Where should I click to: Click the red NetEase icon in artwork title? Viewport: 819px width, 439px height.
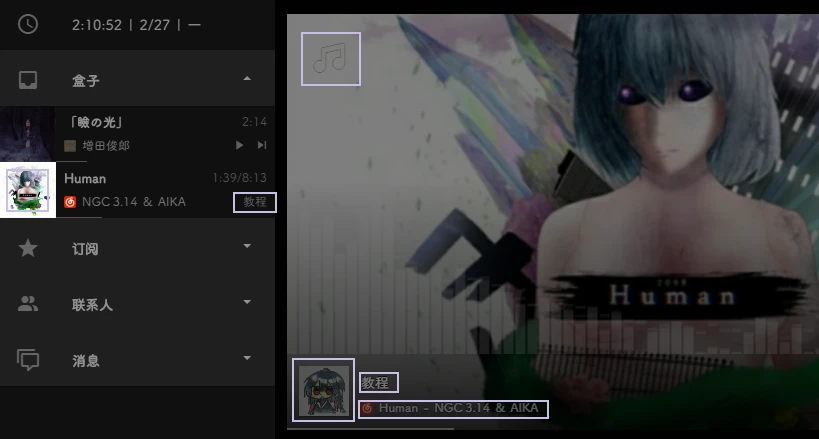(367, 409)
